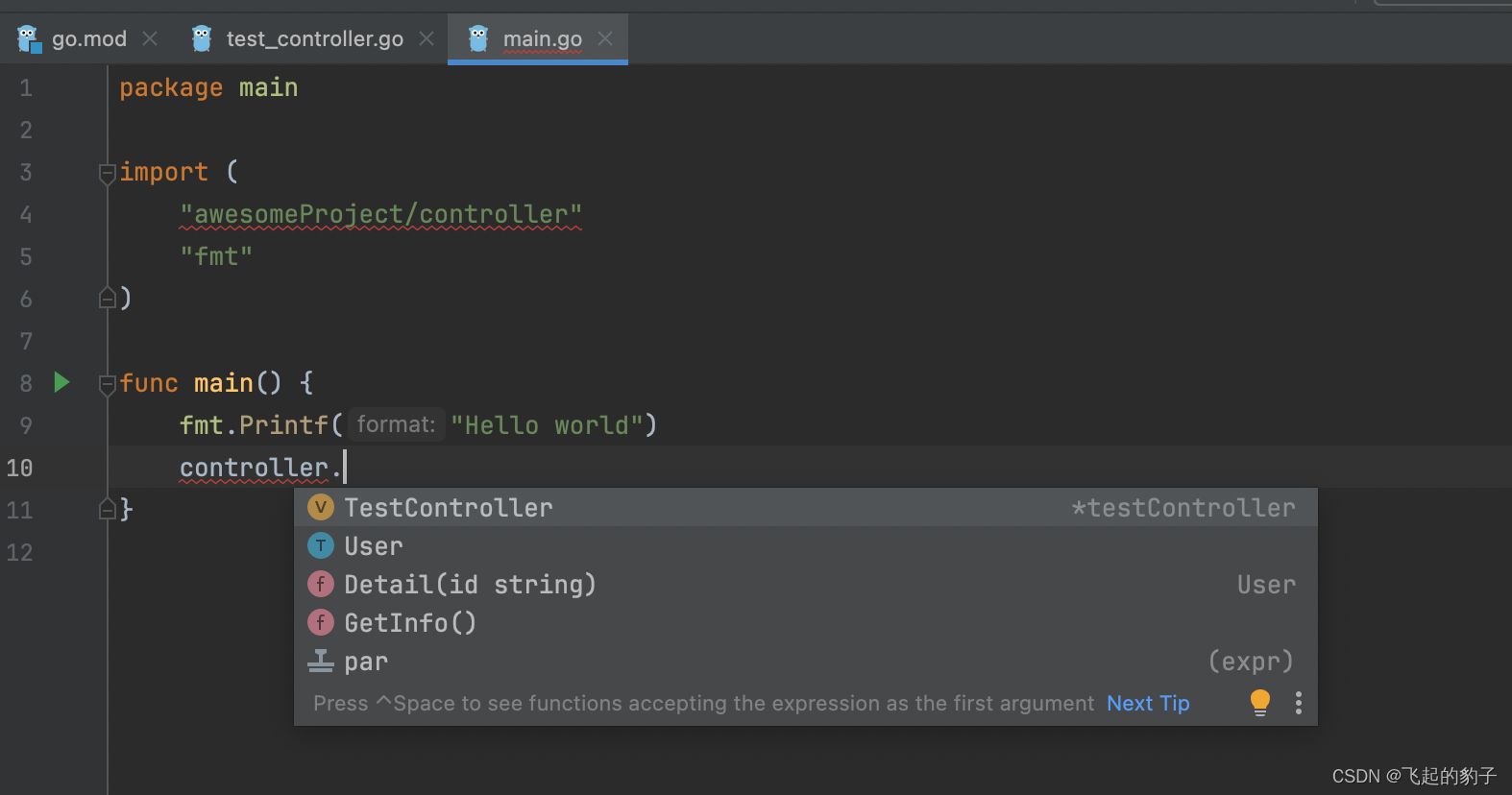Click line number 12 in the gutter
The height and width of the screenshot is (795, 1512).
19,552
